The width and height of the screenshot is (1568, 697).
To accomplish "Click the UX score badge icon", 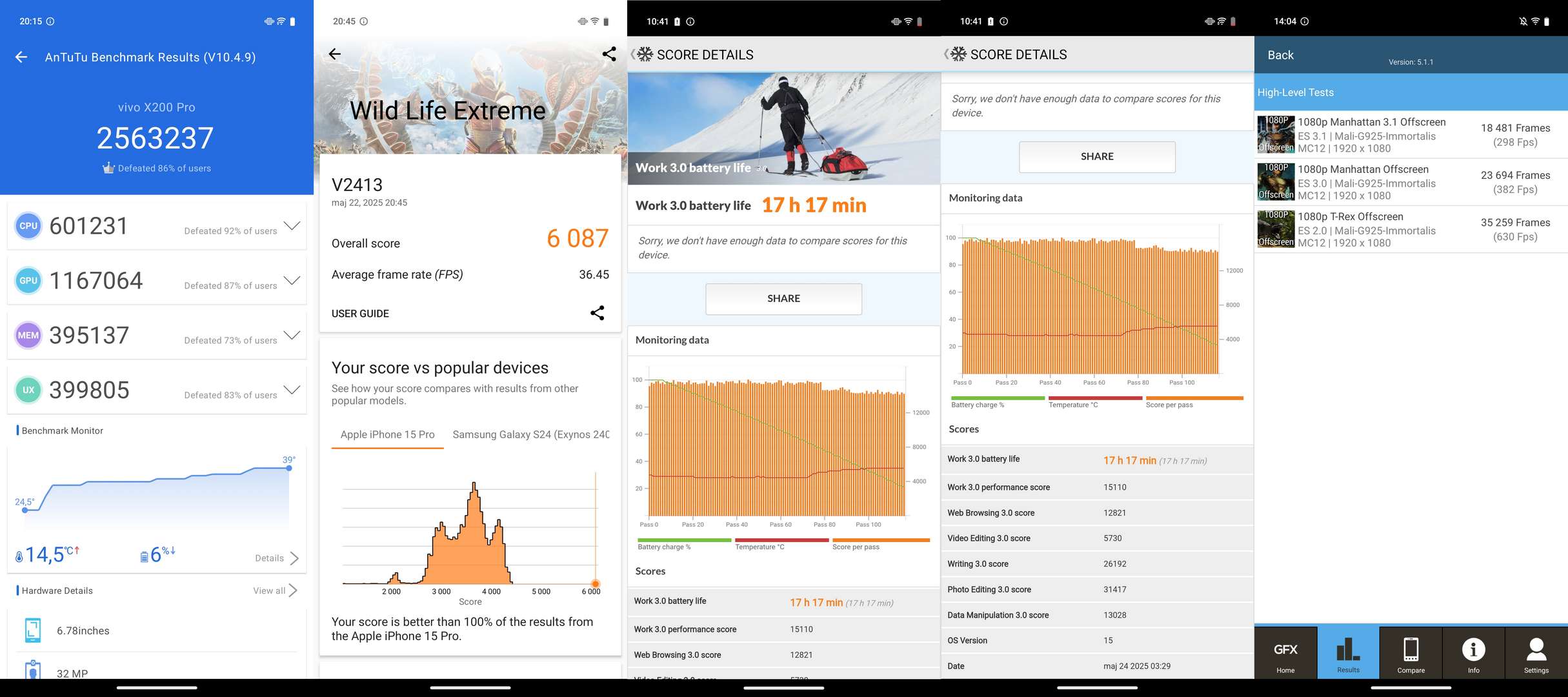I will coord(28,390).
